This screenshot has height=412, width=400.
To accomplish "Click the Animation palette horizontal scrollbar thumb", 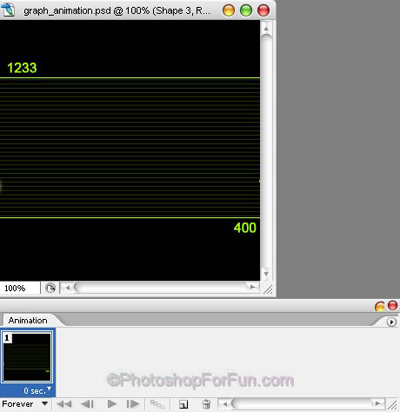I will 302,404.
